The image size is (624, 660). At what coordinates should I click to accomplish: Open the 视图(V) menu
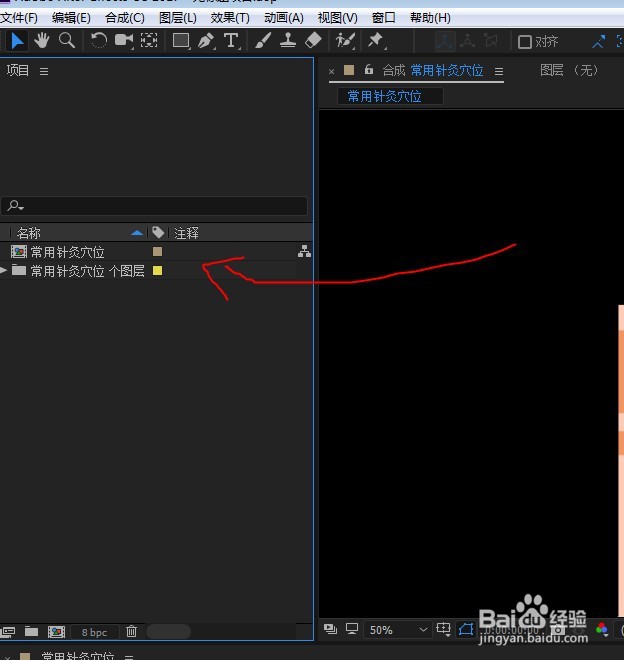click(x=337, y=18)
